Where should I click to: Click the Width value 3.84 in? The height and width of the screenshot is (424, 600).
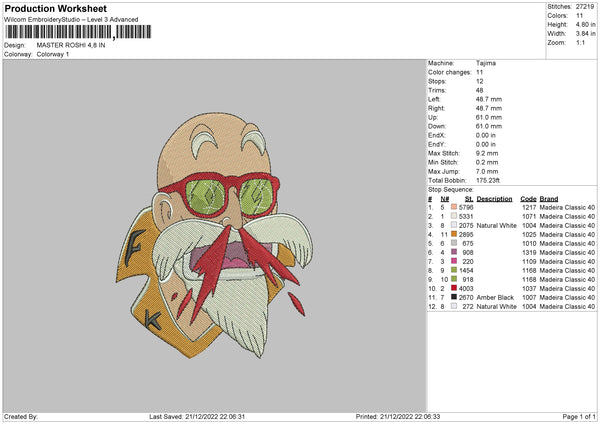coord(585,34)
